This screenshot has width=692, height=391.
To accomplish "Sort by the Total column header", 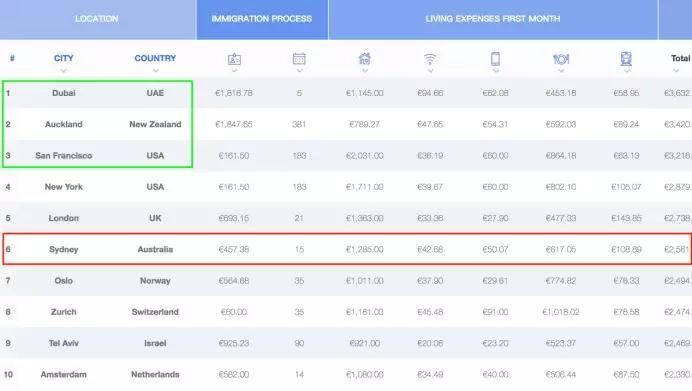I will pos(681,58).
